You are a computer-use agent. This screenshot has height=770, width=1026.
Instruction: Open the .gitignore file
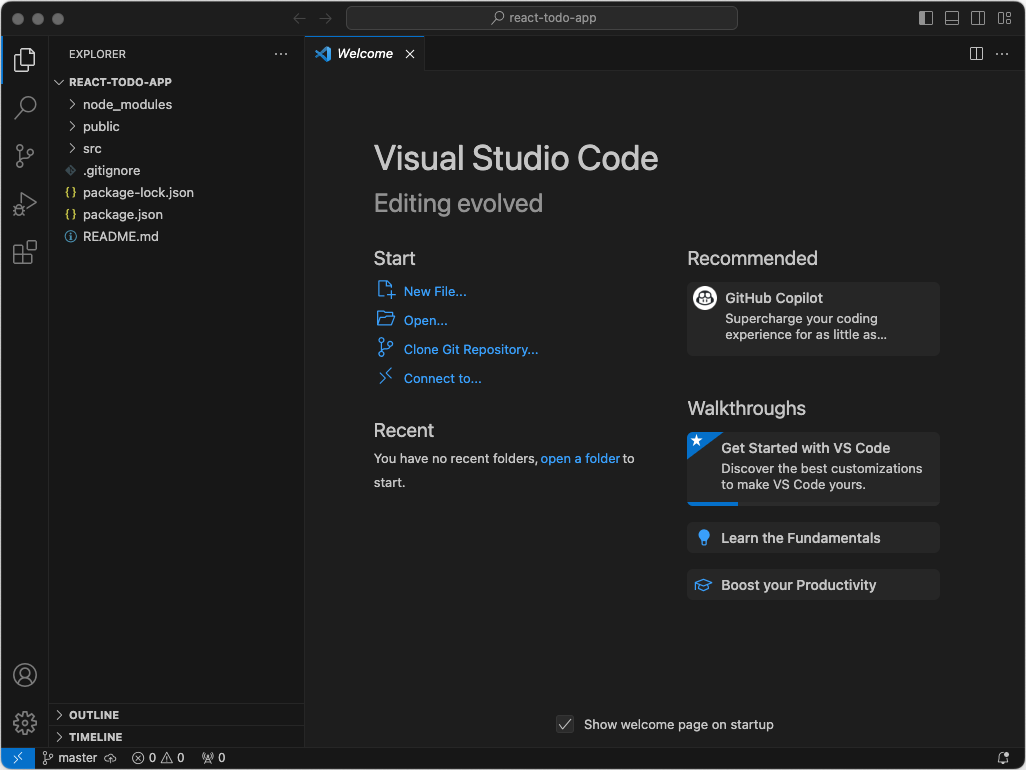pos(176,170)
